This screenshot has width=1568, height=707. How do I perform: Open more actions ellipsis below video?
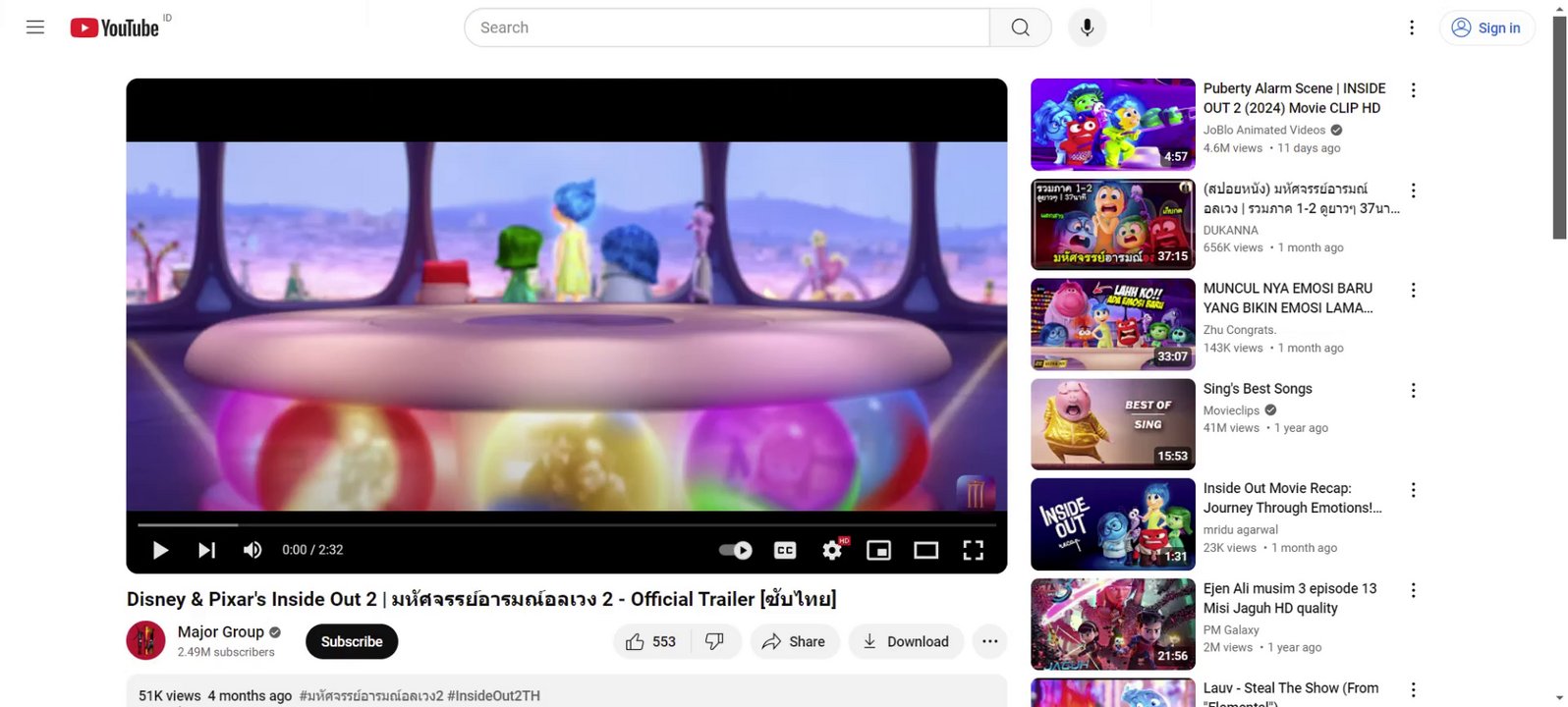(x=989, y=641)
